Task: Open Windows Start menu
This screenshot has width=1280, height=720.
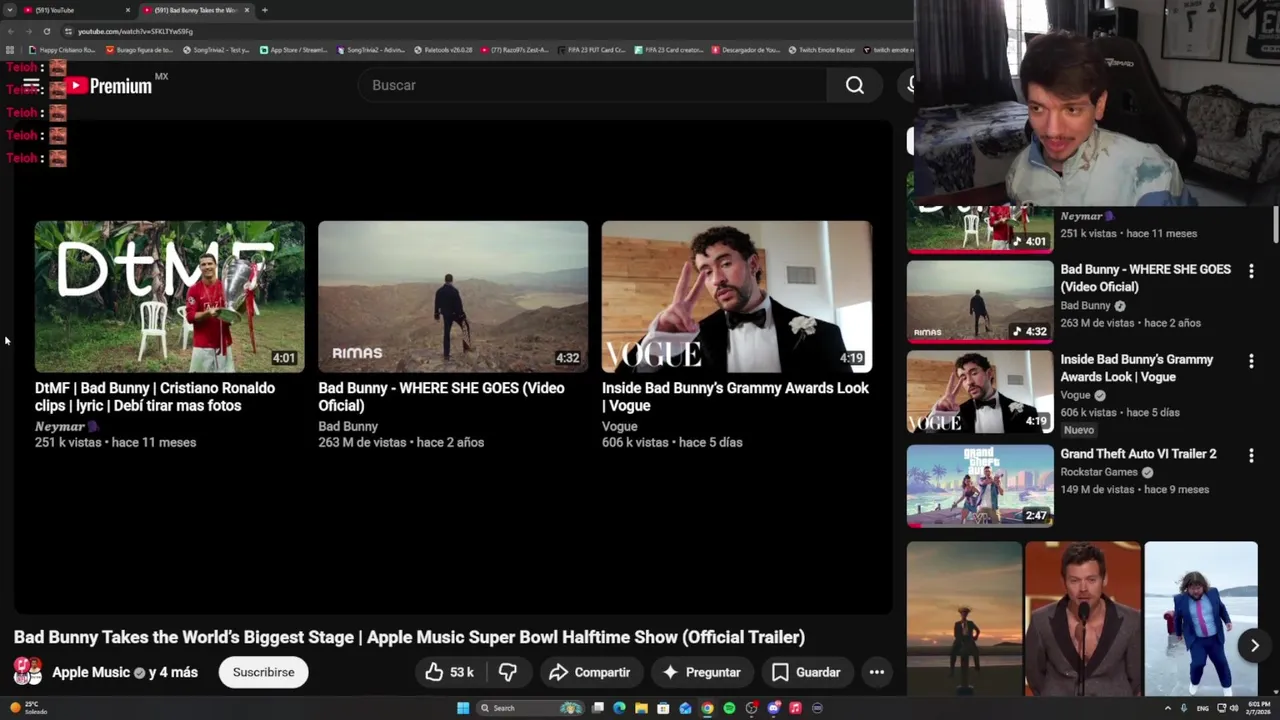Action: pos(463,708)
